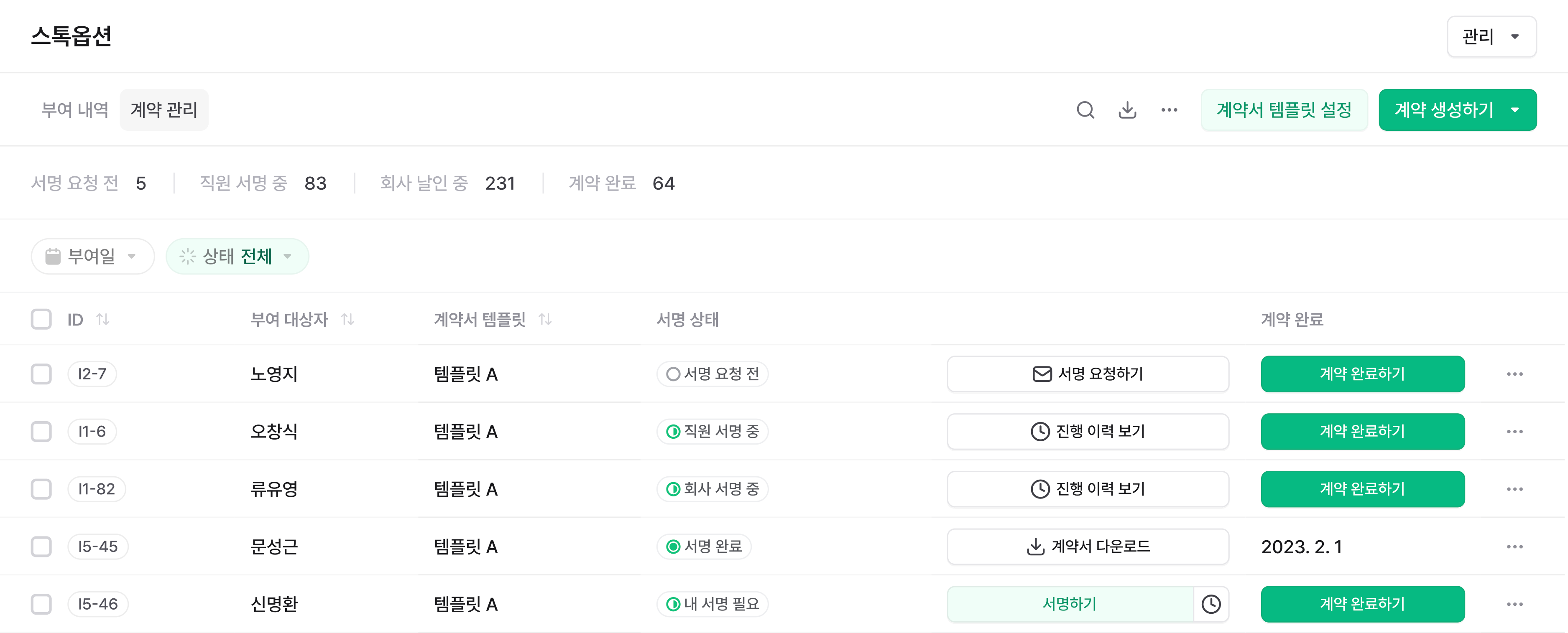Viewport: 1568px width, 633px height.
Task: Open more options for row I1-6
Action: (1514, 432)
